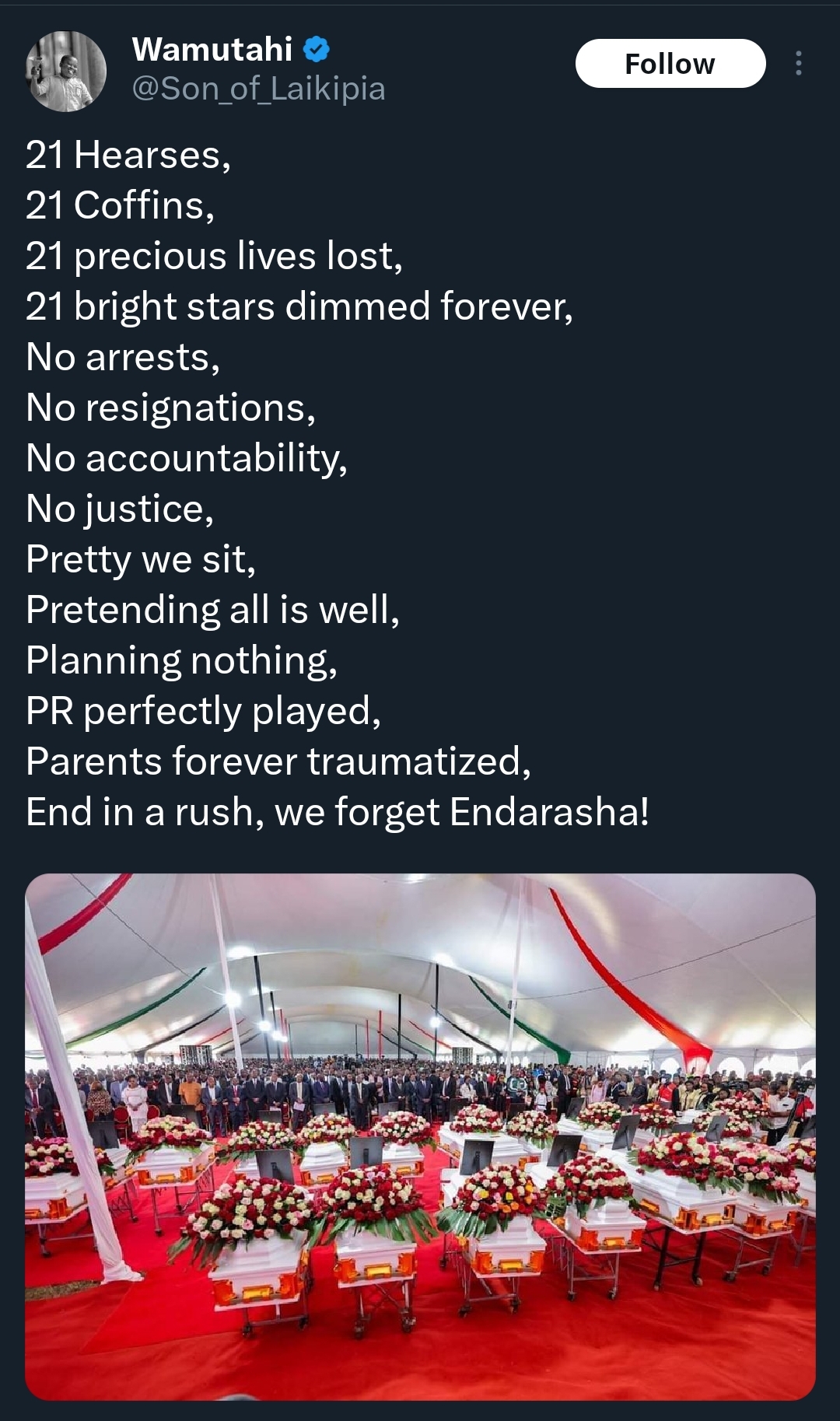
Task: Open the three-dot more options menu
Action: (798, 63)
